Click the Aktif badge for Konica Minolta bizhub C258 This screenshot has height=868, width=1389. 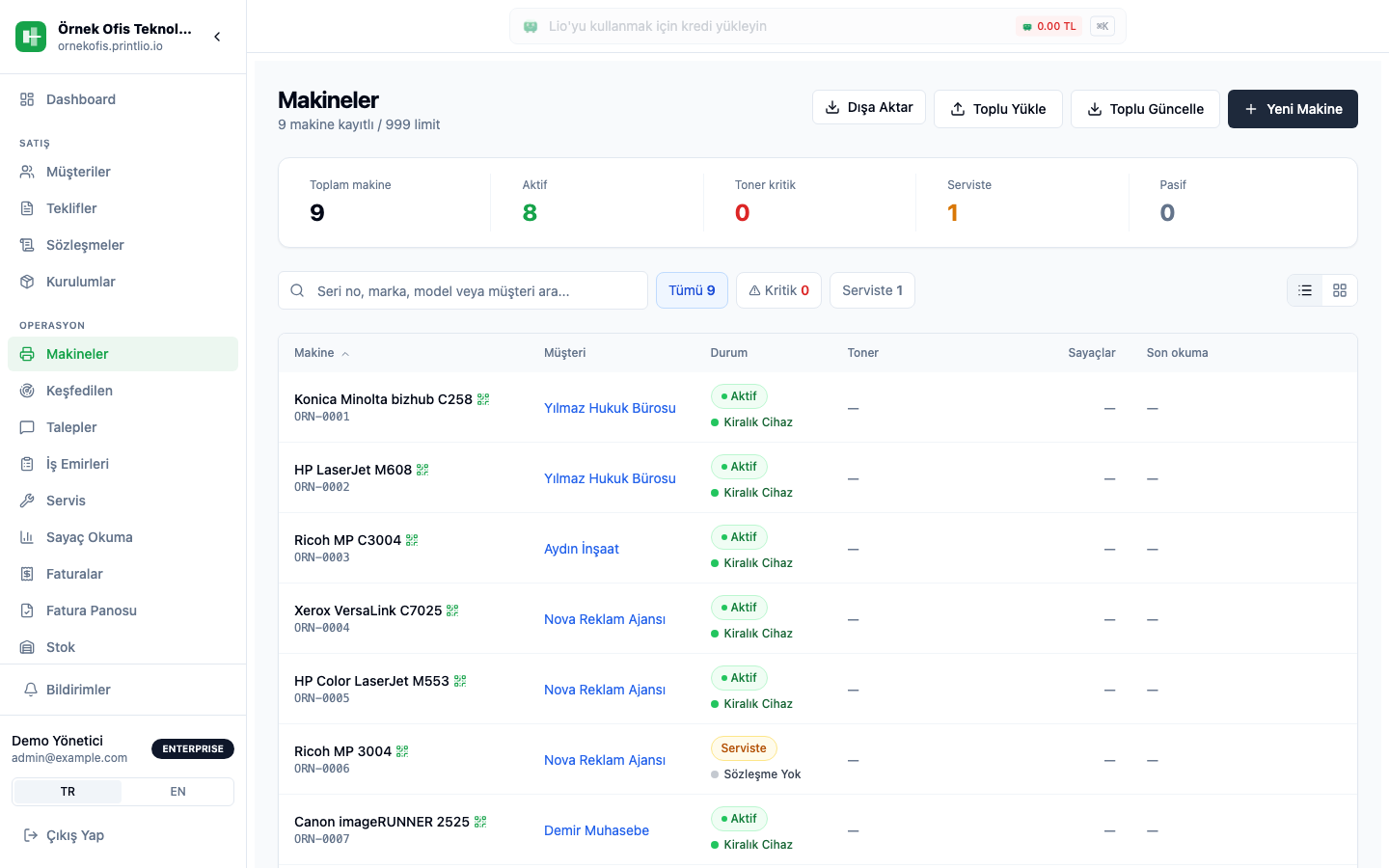(739, 396)
